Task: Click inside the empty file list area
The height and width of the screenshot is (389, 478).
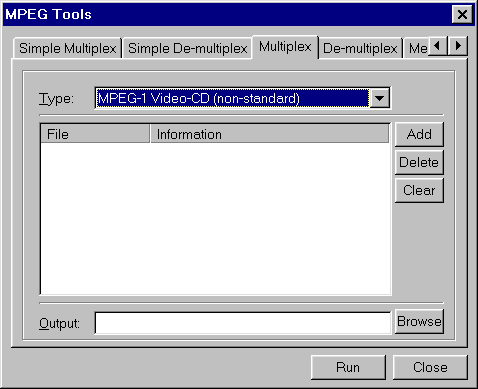Action: [x=215, y=219]
